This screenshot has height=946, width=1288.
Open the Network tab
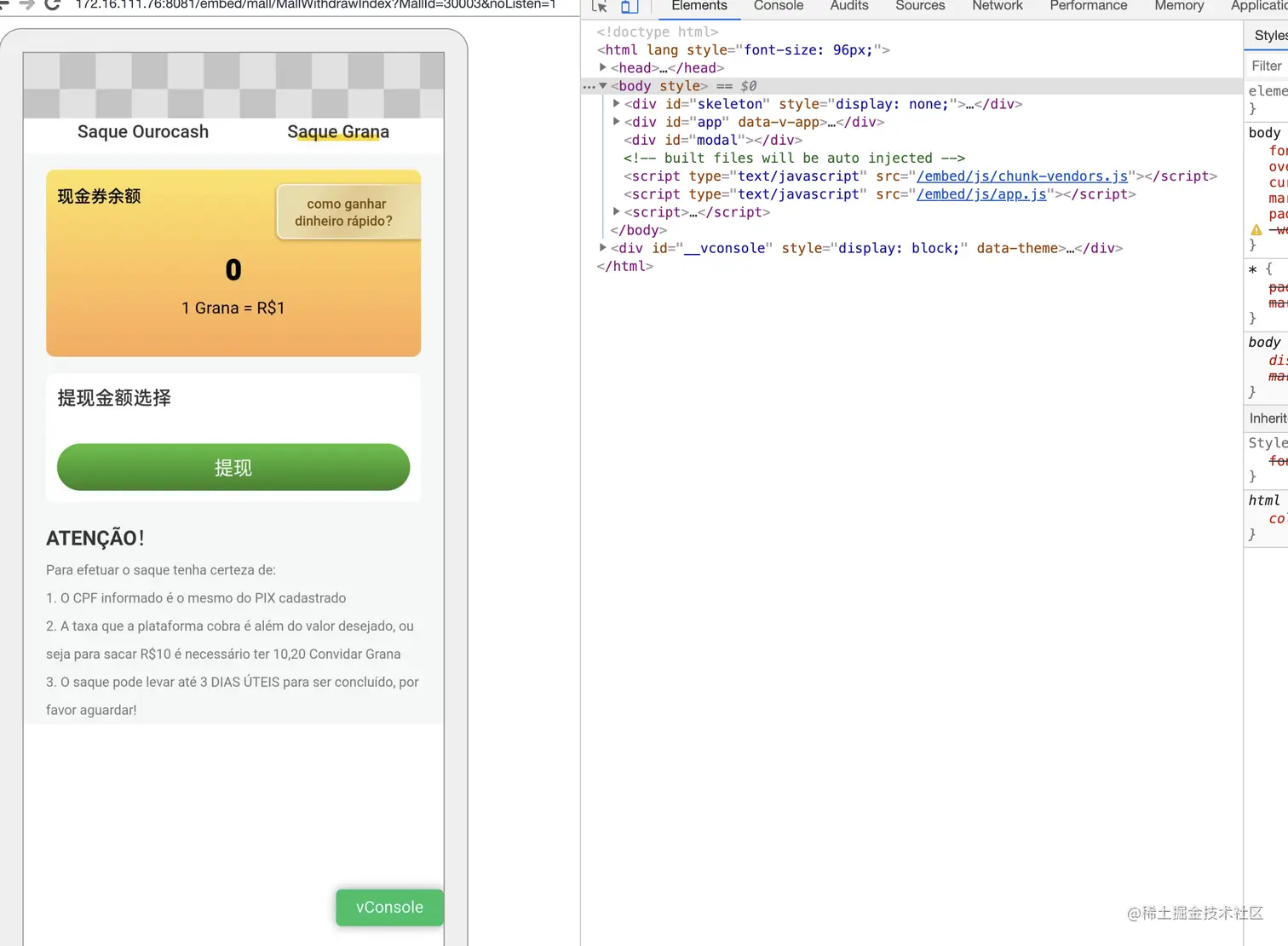998,6
